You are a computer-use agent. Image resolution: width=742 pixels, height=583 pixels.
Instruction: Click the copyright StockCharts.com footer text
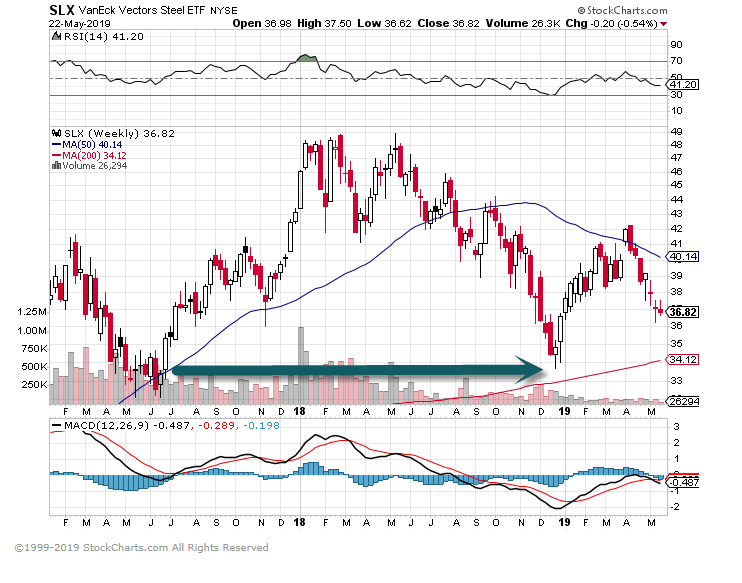tap(141, 548)
